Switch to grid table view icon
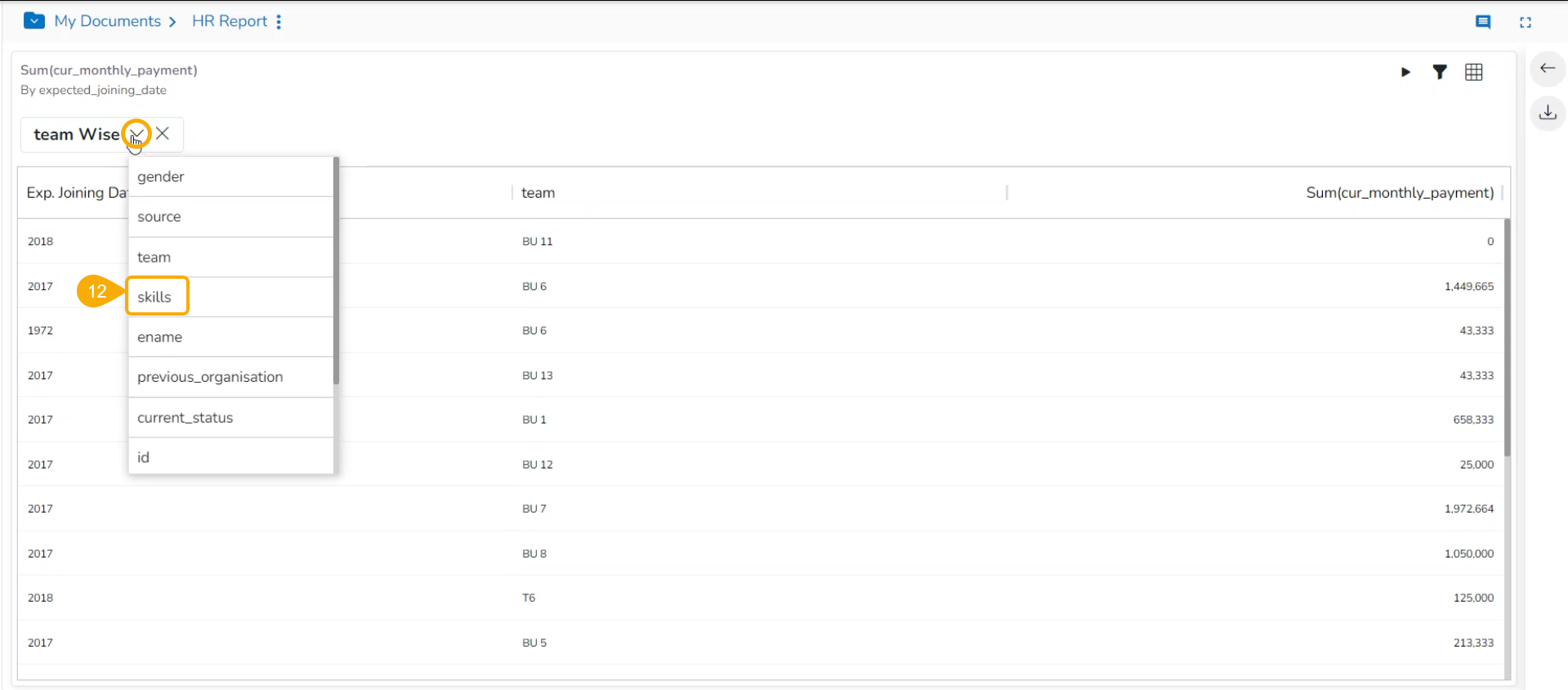1568x690 pixels. [1473, 72]
